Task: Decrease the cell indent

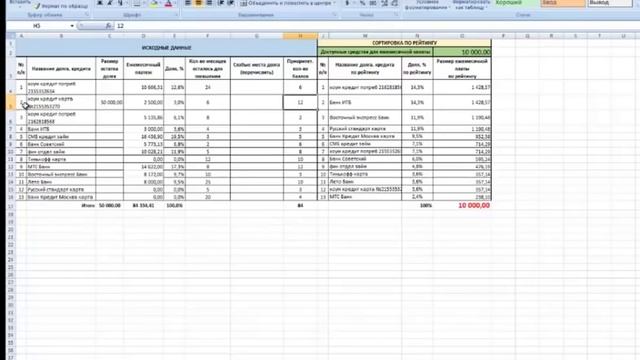Action: [x=221, y=3]
